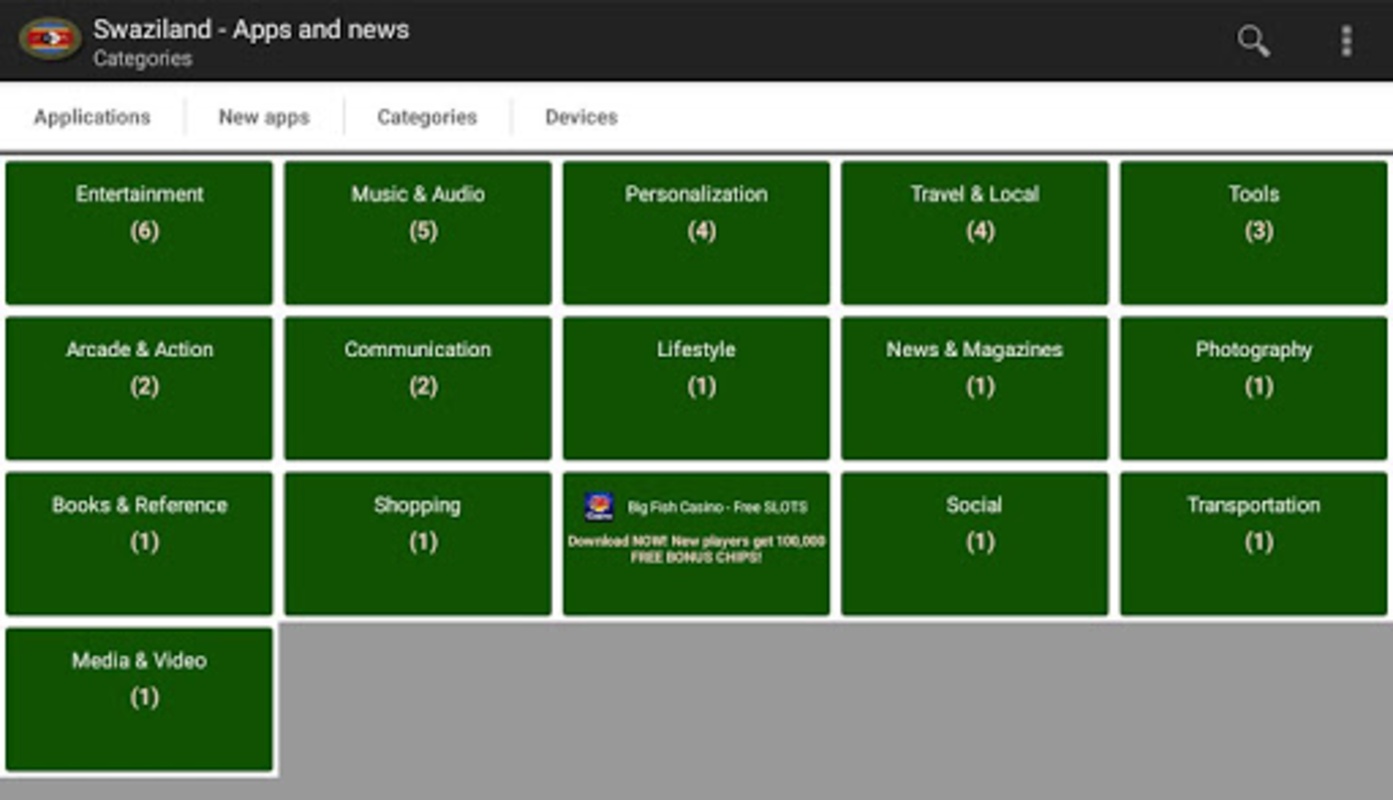Switch to the Applications tab
The image size is (1393, 800).
click(x=92, y=117)
